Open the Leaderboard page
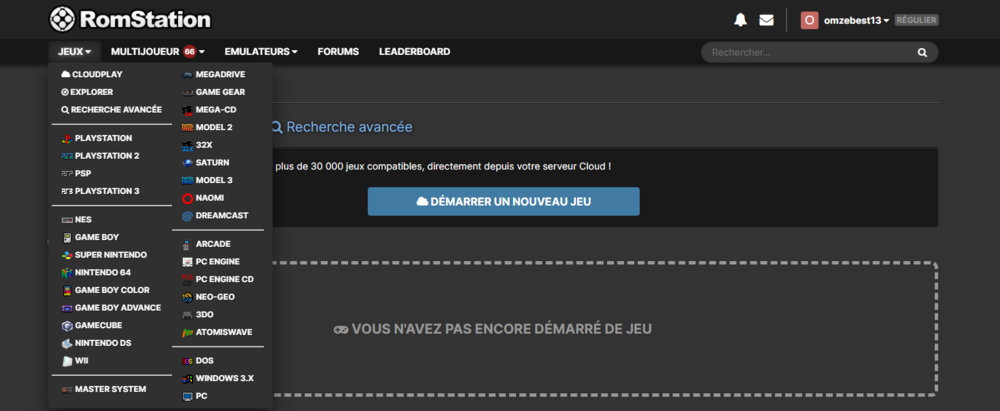Image resolution: width=1000 pixels, height=411 pixels. pyautogui.click(x=414, y=52)
